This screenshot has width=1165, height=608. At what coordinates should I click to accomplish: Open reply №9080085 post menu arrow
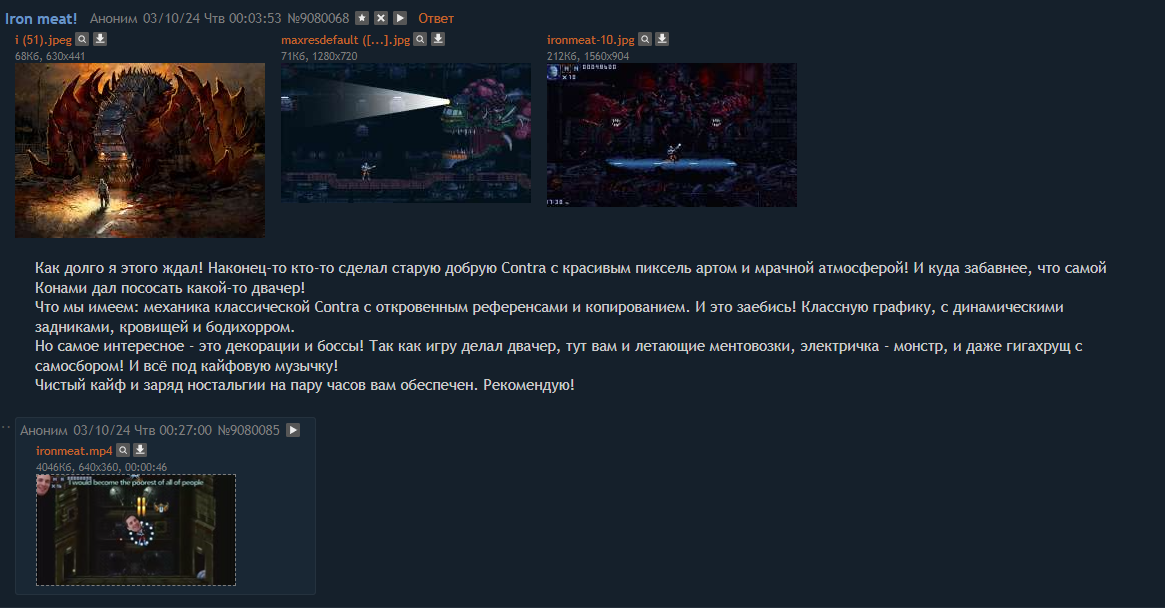pos(293,430)
